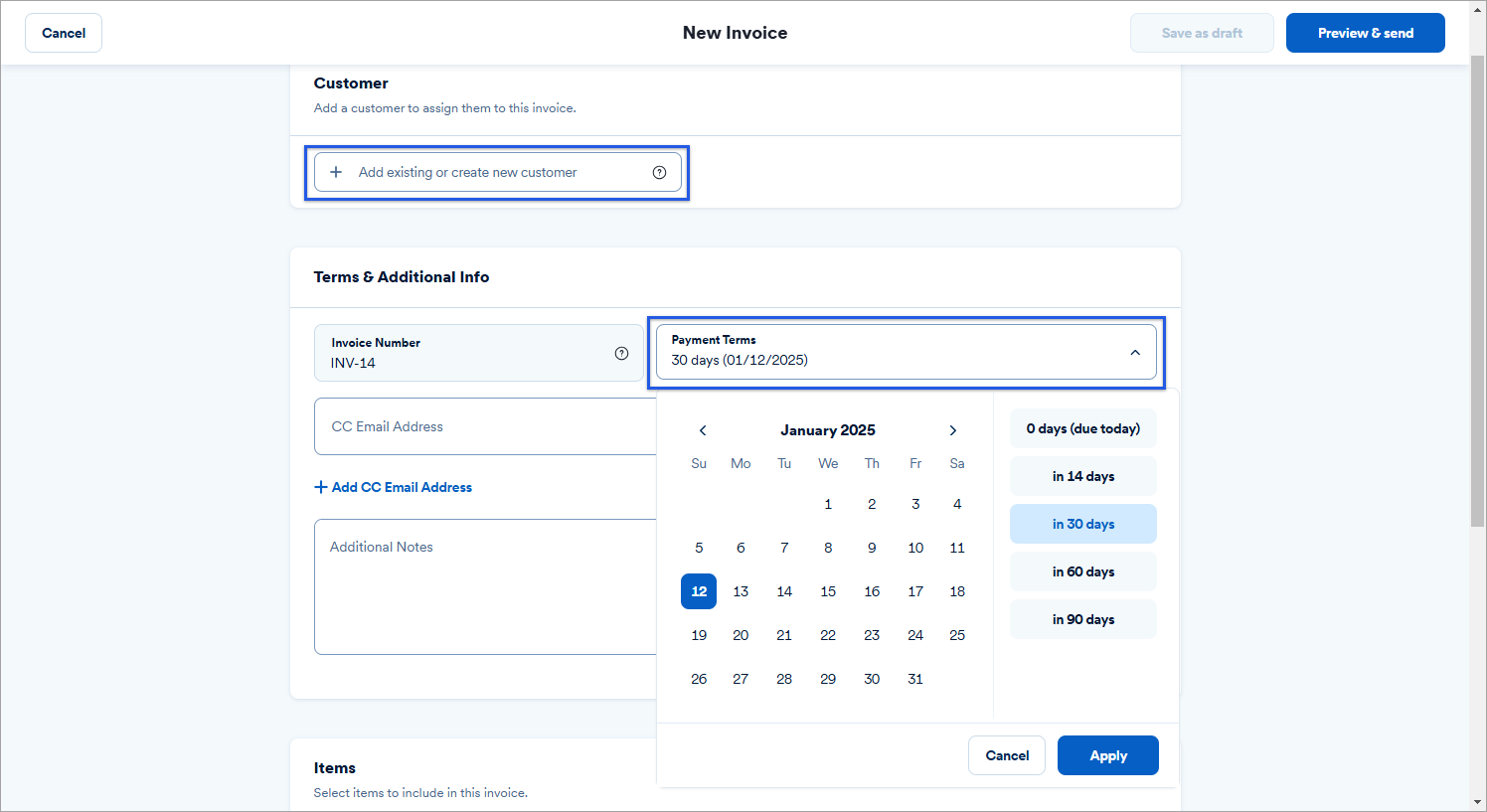Select January 10 in calendar
Screen dimensions: 1487x812
pos(915,548)
